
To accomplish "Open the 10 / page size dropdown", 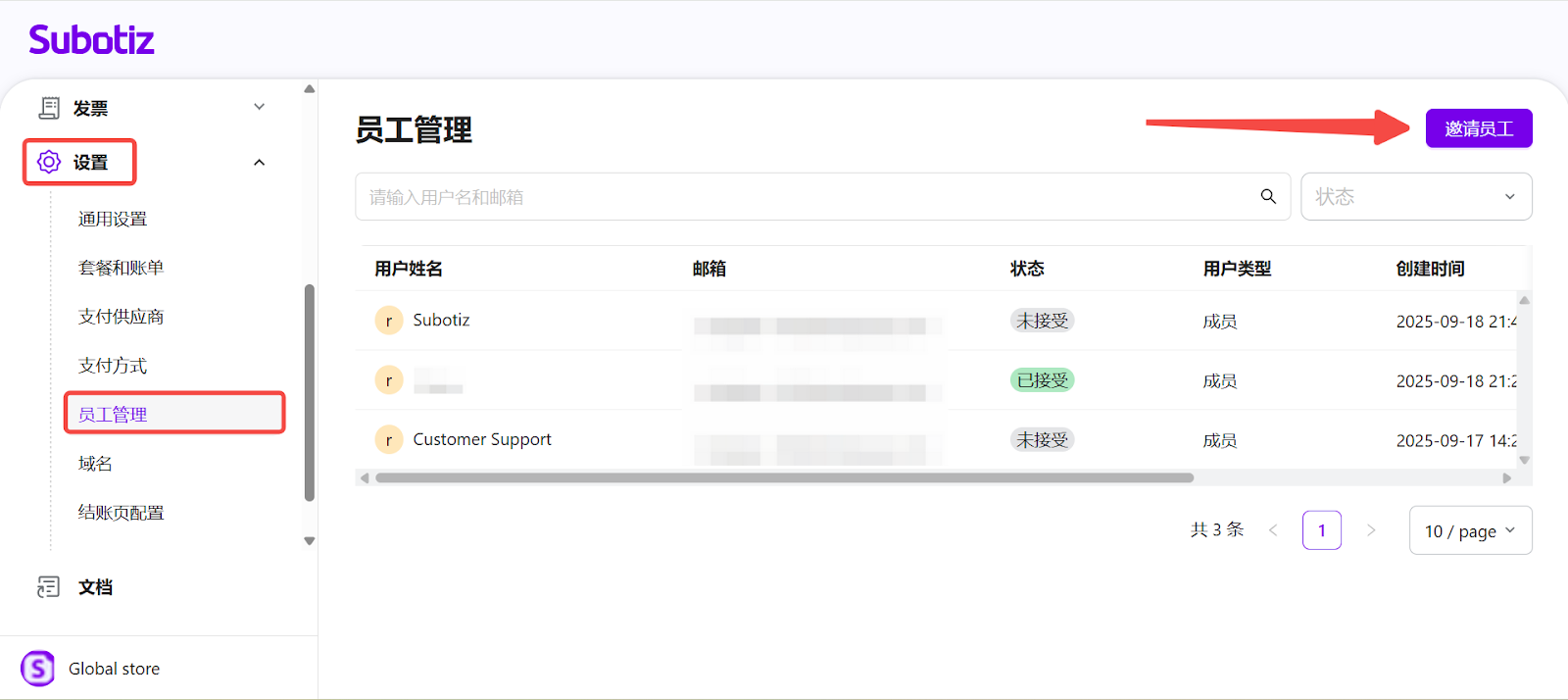I will pos(1470,530).
